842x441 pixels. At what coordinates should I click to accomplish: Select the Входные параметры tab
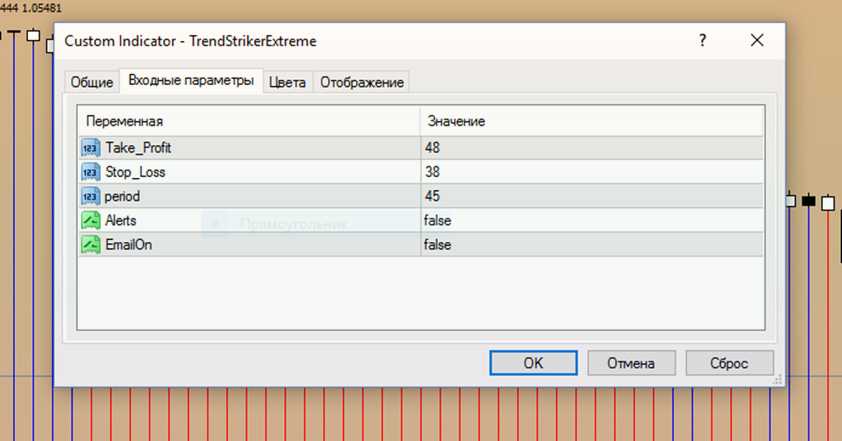click(x=190, y=81)
